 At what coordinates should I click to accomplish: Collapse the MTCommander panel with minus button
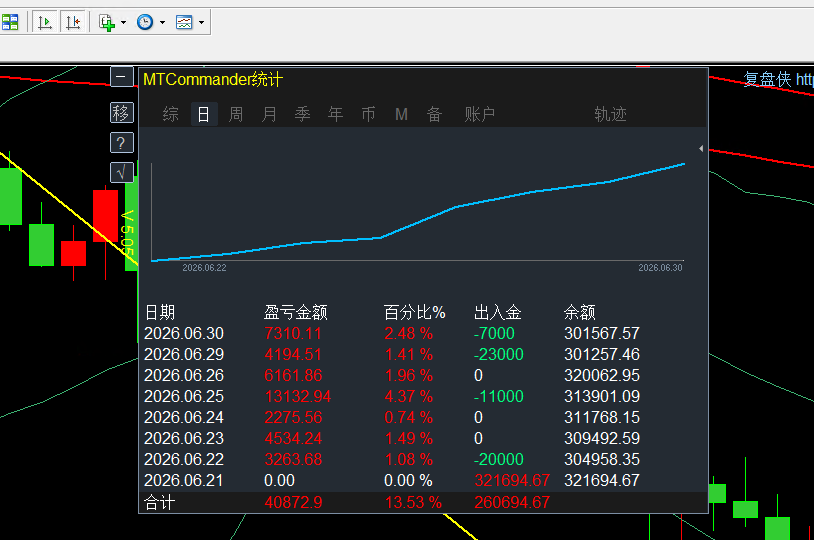(x=122, y=77)
